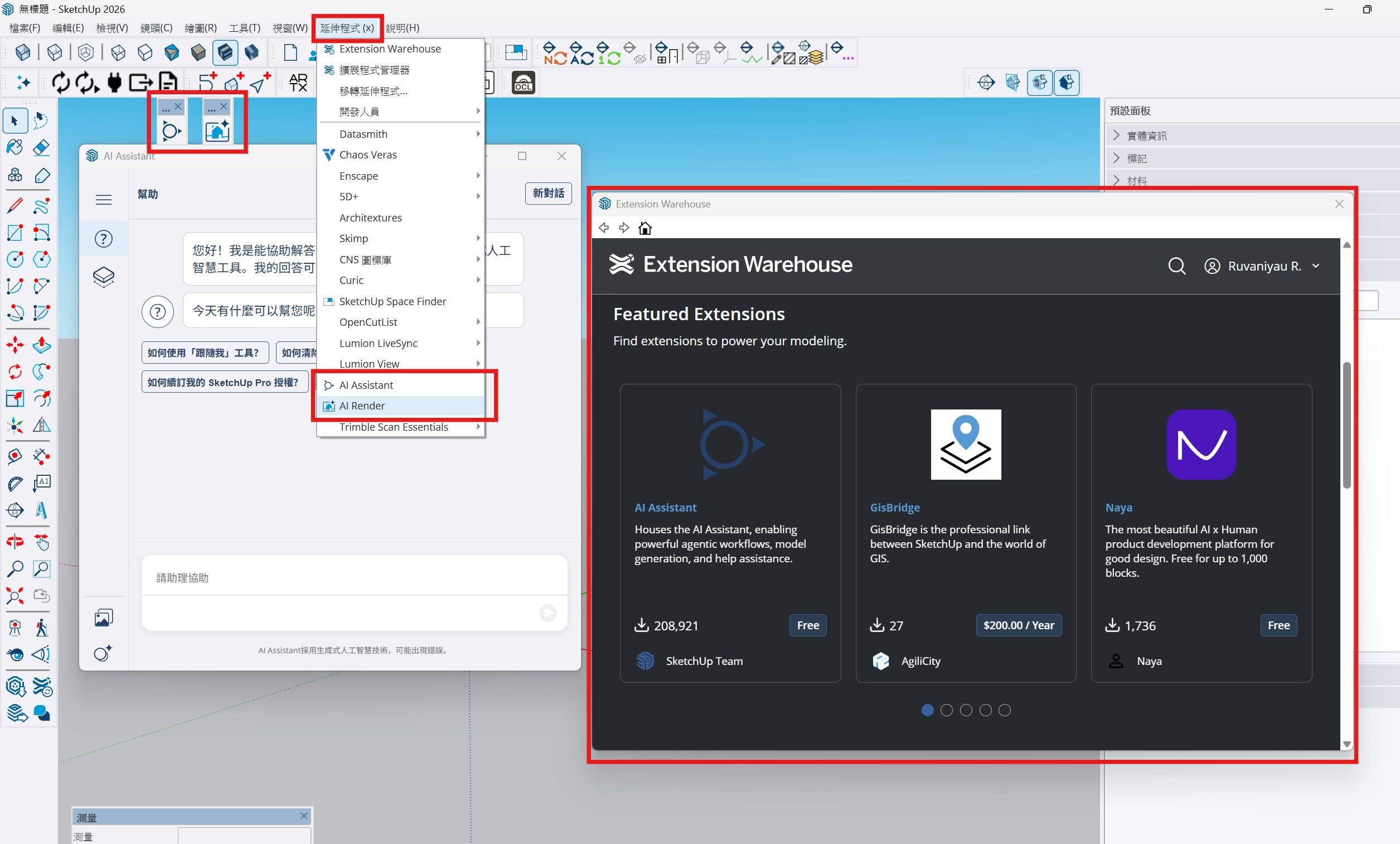Click the AI Render floating toolbar icon
The image size is (1400, 844).
tap(217, 131)
